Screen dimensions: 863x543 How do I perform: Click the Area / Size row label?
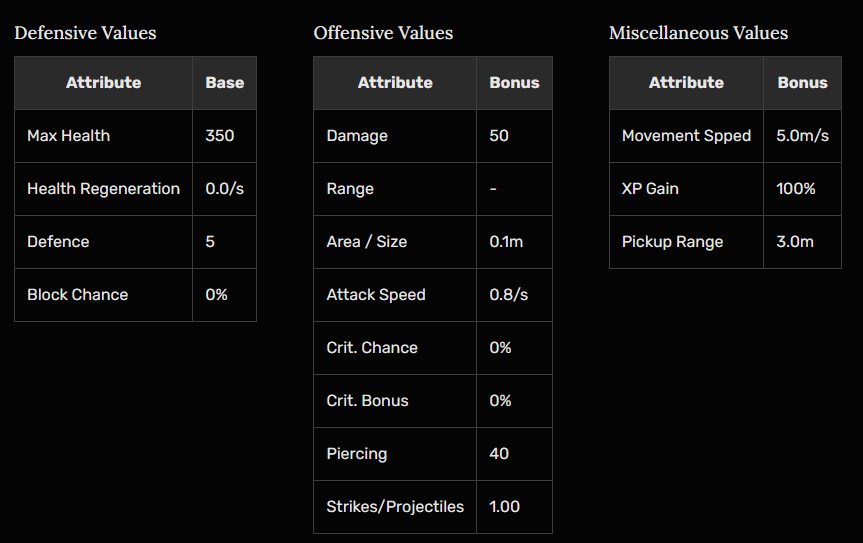[x=366, y=242]
